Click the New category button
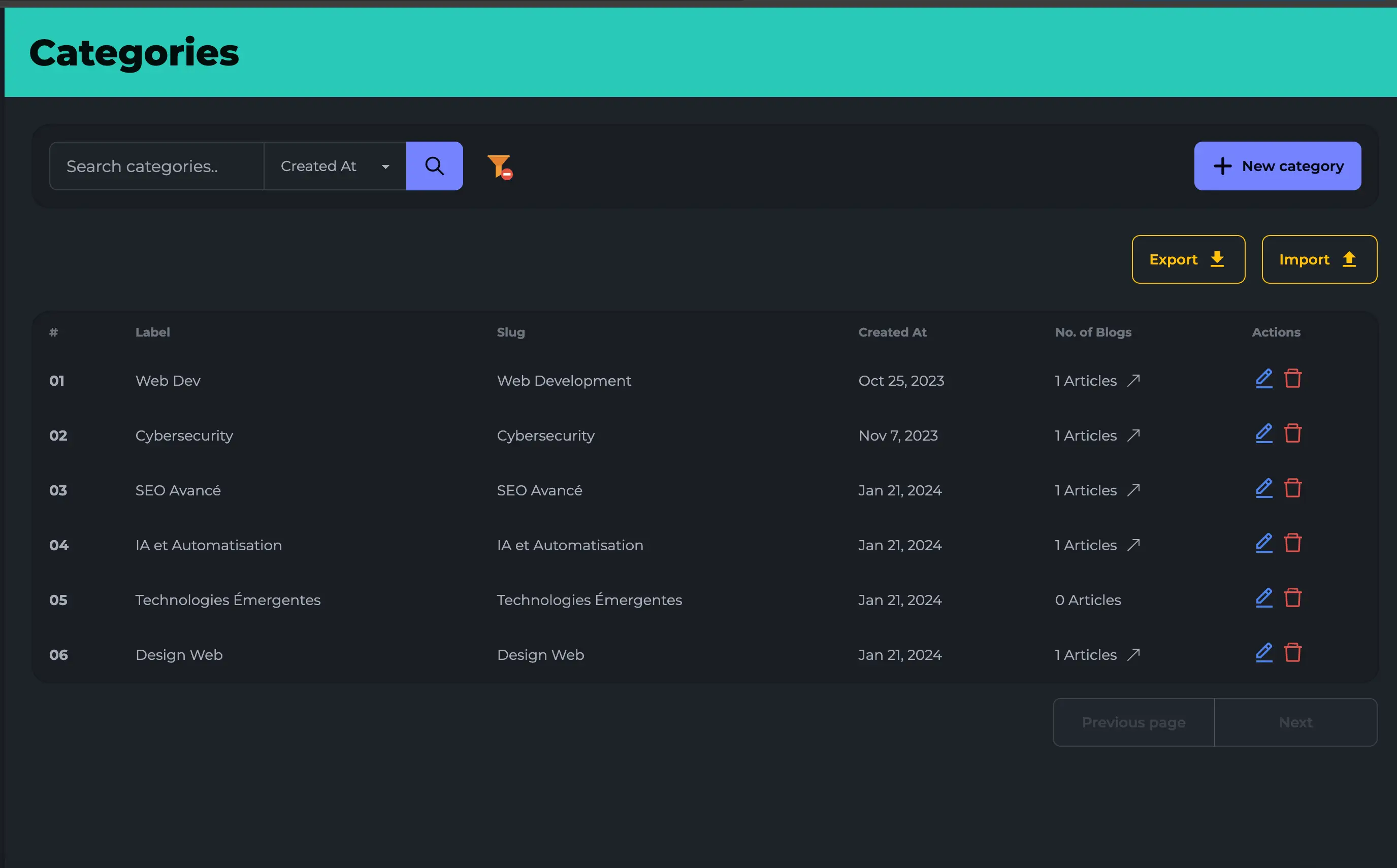The height and width of the screenshot is (868, 1397). pyautogui.click(x=1277, y=166)
